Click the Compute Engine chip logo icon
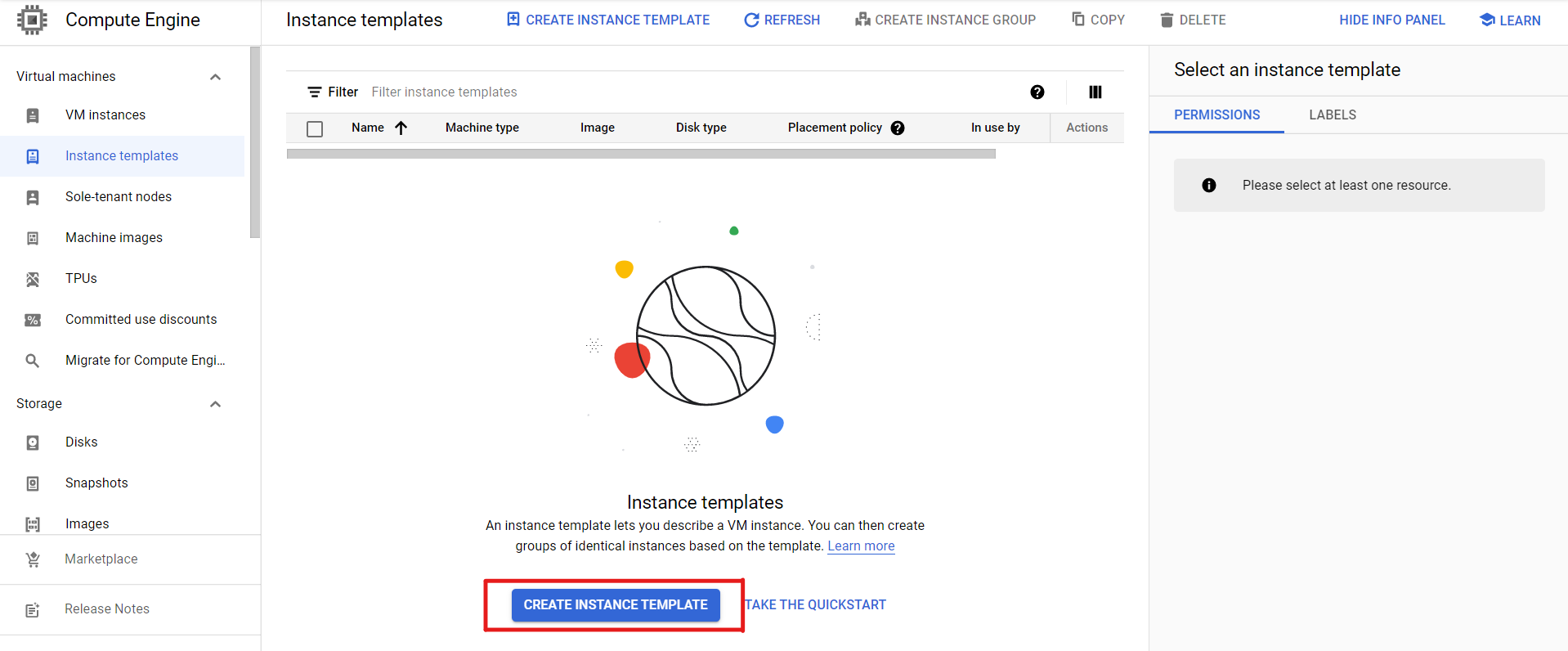1568x651 pixels. tap(32, 20)
